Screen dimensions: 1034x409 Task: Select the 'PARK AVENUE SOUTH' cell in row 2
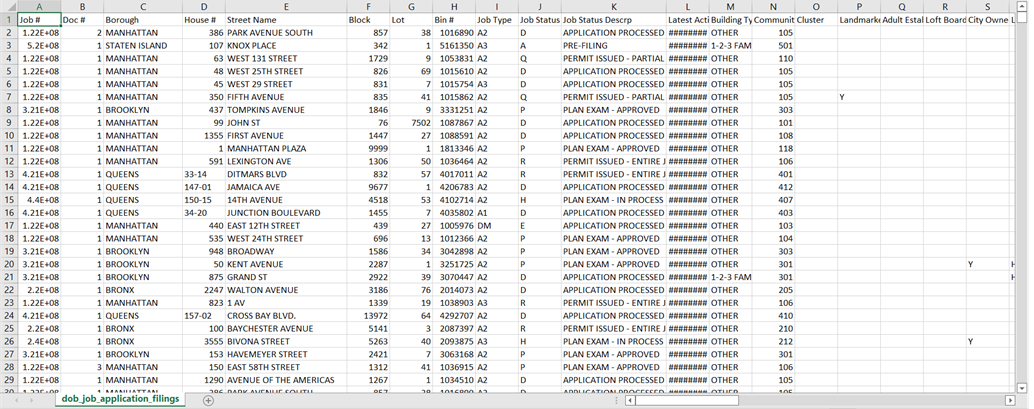tap(286, 33)
